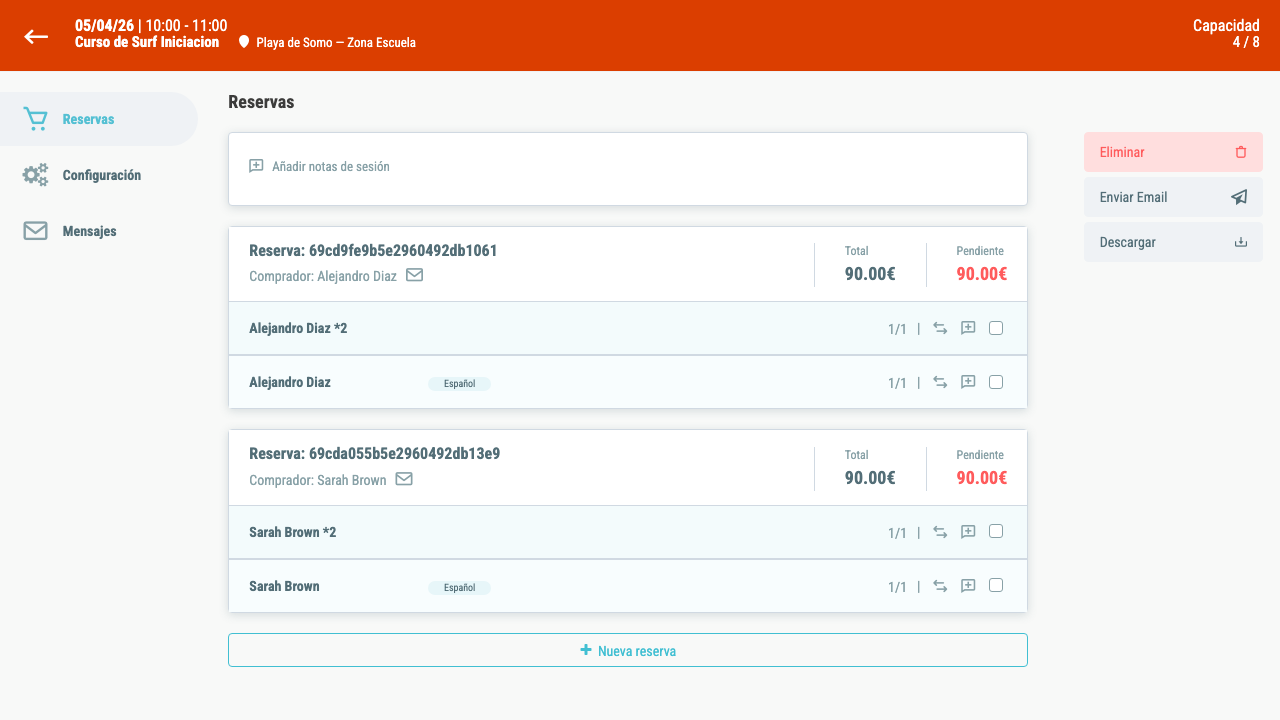
Task: Click swap icon on Sarah Brown *2 row
Action: (940, 532)
